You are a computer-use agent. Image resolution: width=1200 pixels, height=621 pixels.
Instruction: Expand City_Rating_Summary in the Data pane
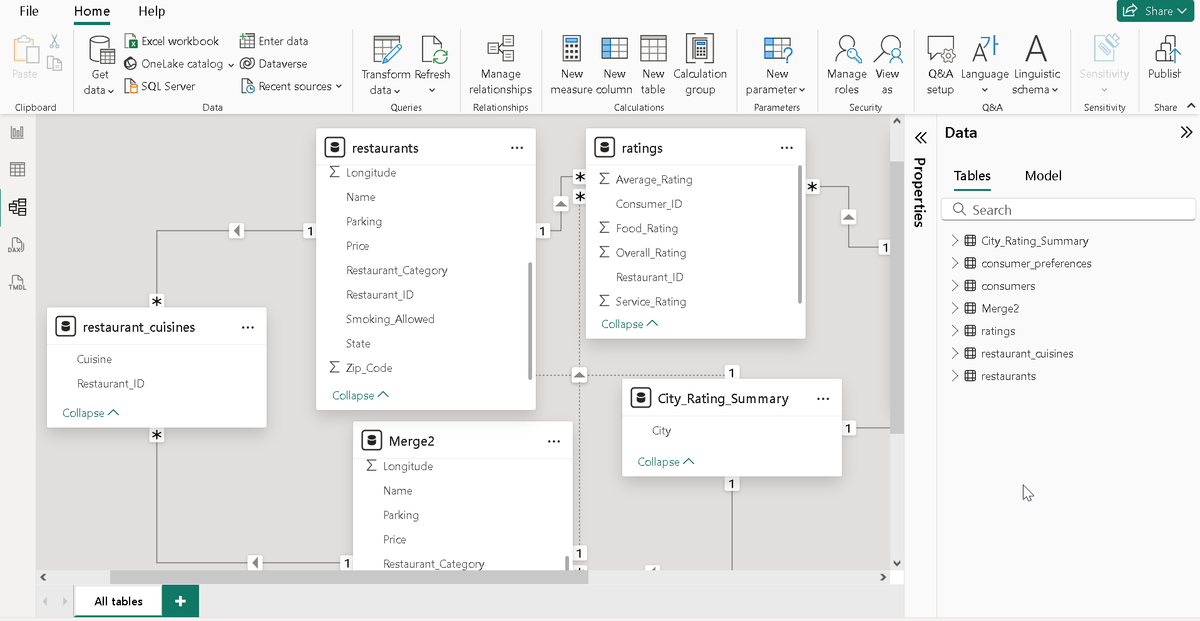pos(955,241)
